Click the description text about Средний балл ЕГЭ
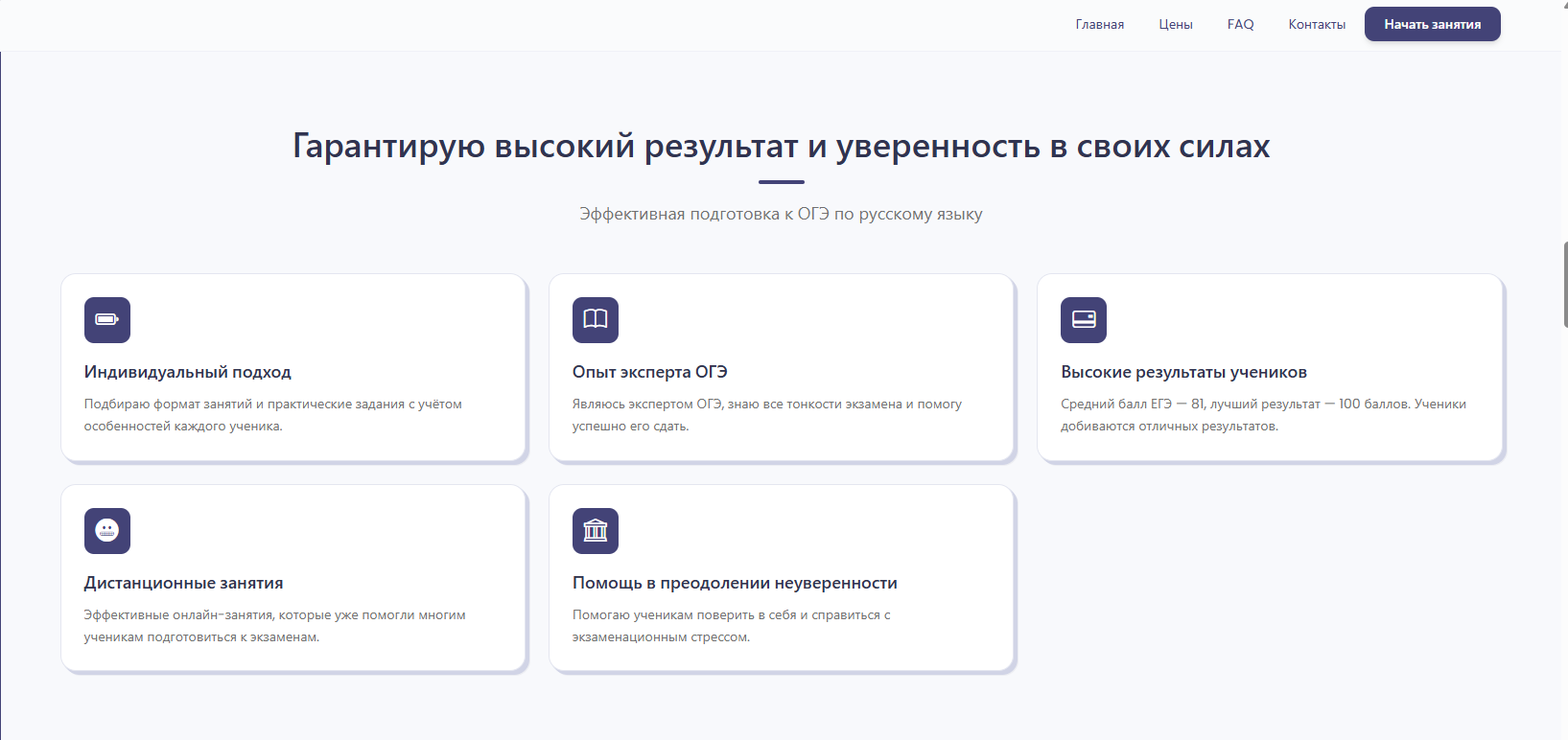 [1263, 415]
